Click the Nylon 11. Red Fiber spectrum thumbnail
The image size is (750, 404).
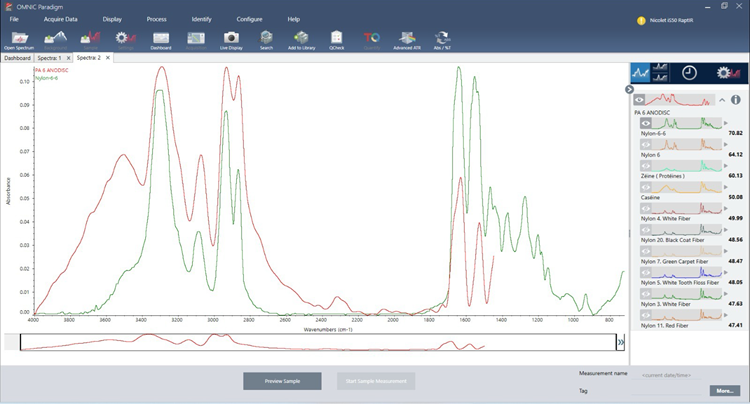[687, 315]
